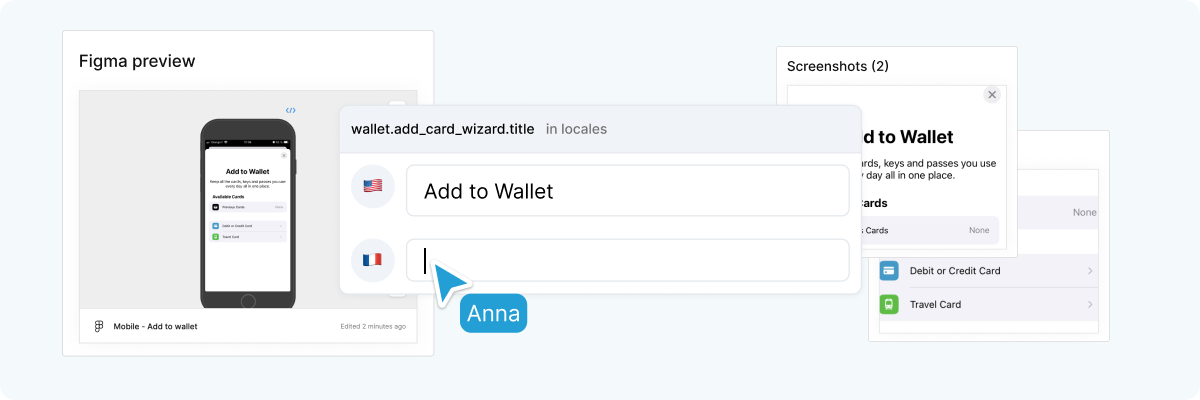Screen dimensions: 1200x400
Task: Open the Screenshots (2) panel heading
Action: click(838, 66)
